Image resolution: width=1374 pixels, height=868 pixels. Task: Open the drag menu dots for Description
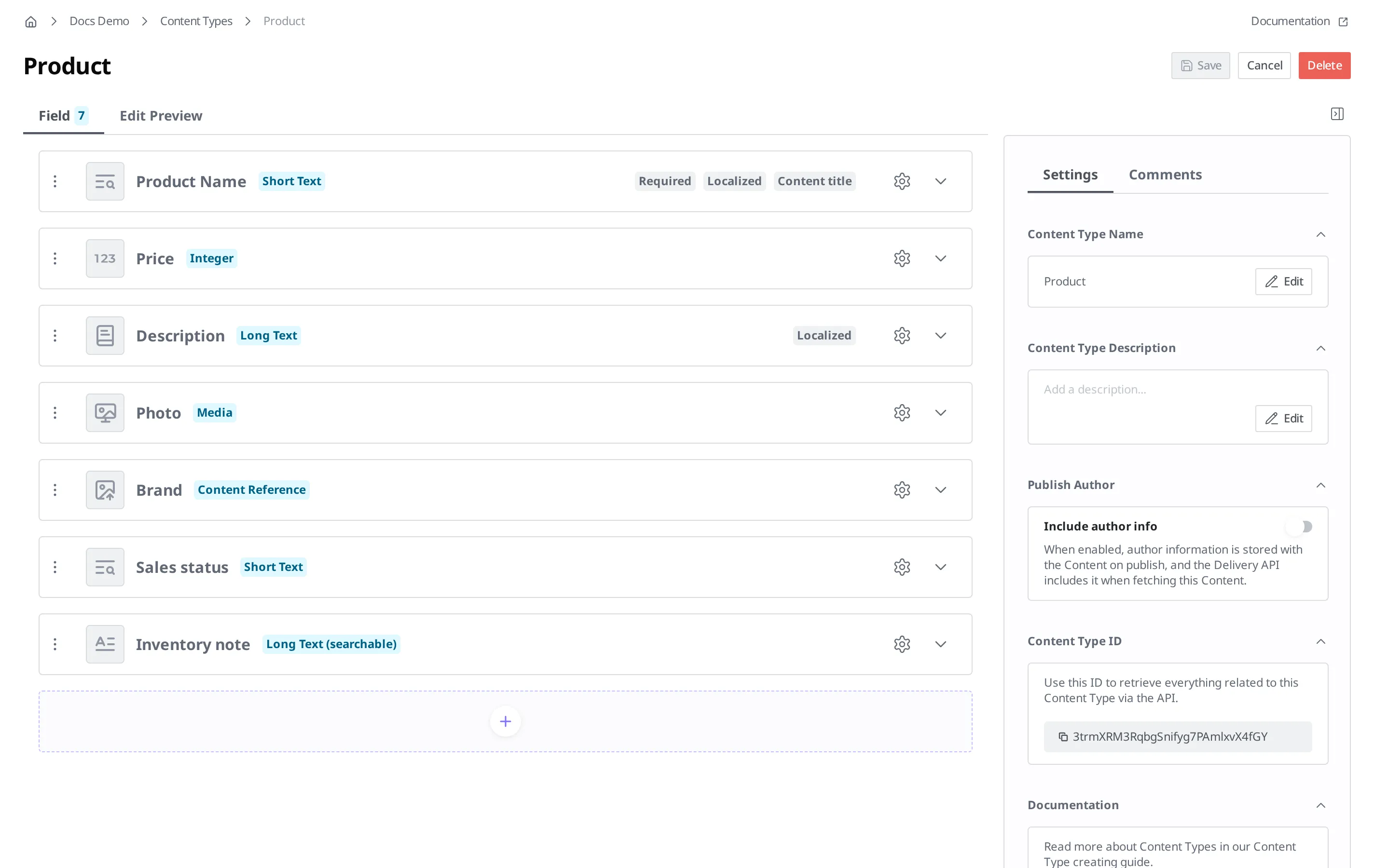(x=55, y=335)
